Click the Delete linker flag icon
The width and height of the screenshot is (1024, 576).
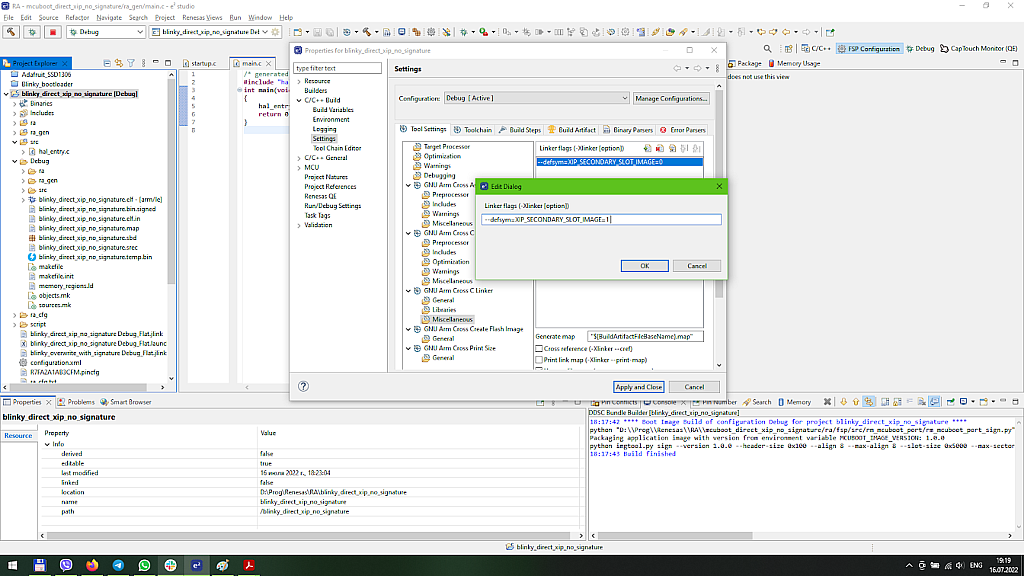661,148
